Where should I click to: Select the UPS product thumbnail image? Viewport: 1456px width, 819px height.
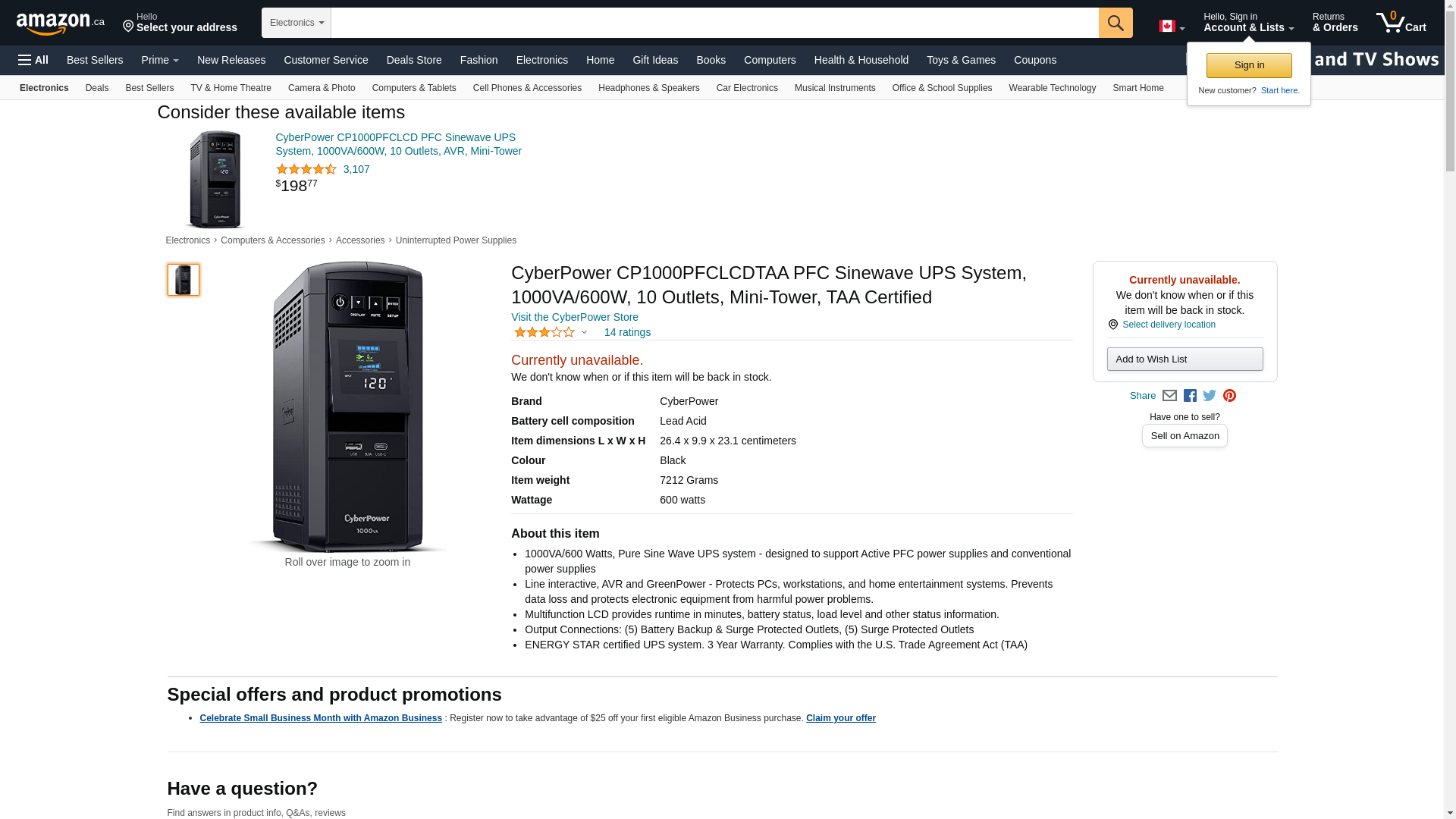184,280
